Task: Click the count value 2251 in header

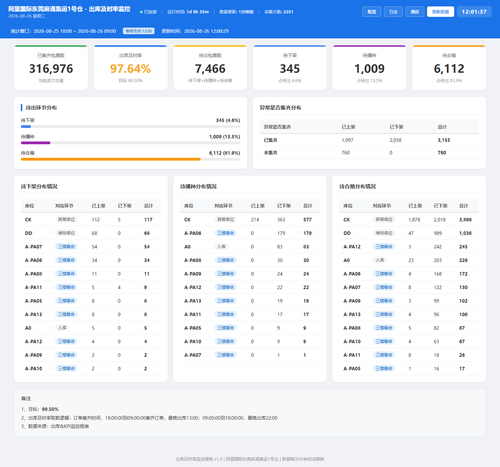Action: 288,12
